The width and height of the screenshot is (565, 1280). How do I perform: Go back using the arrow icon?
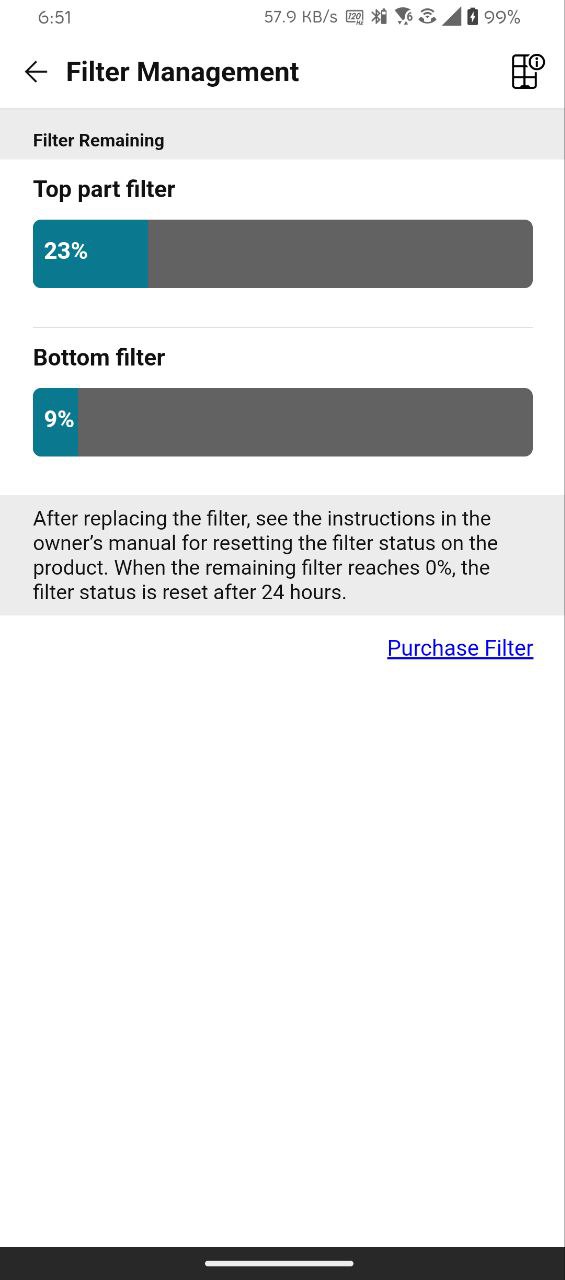pos(36,72)
